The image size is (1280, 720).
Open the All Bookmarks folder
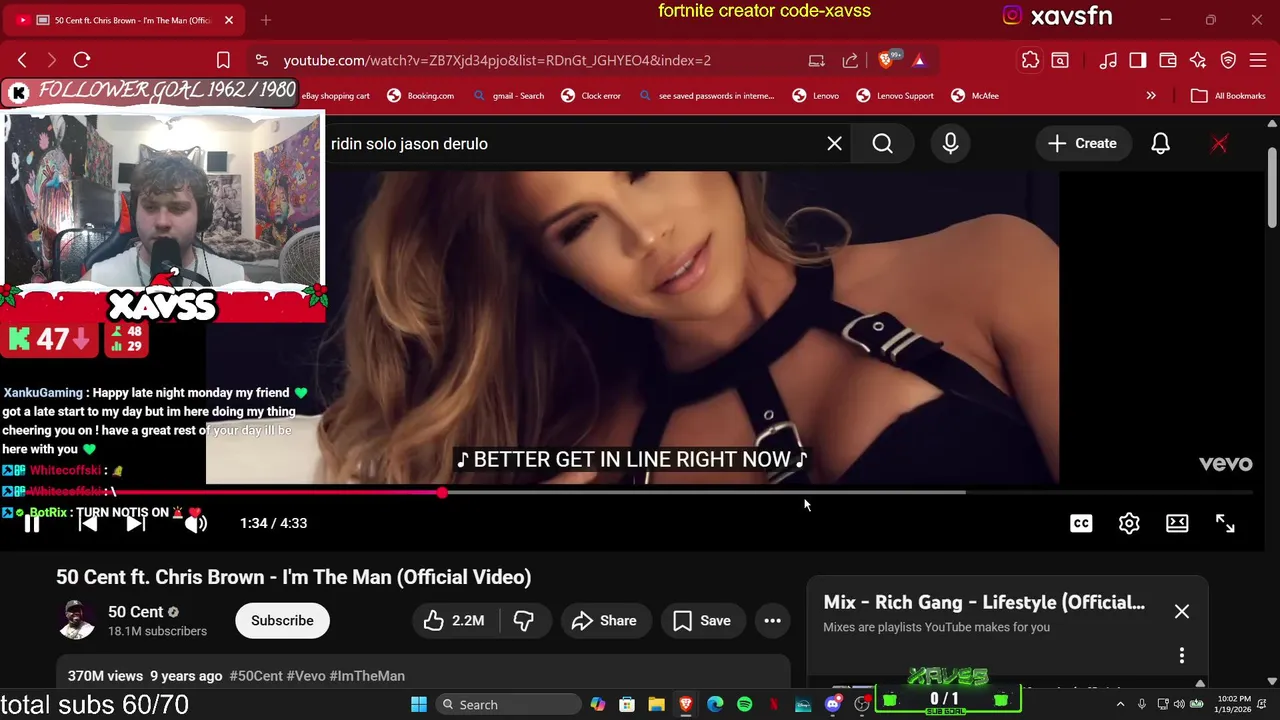[1228, 96]
